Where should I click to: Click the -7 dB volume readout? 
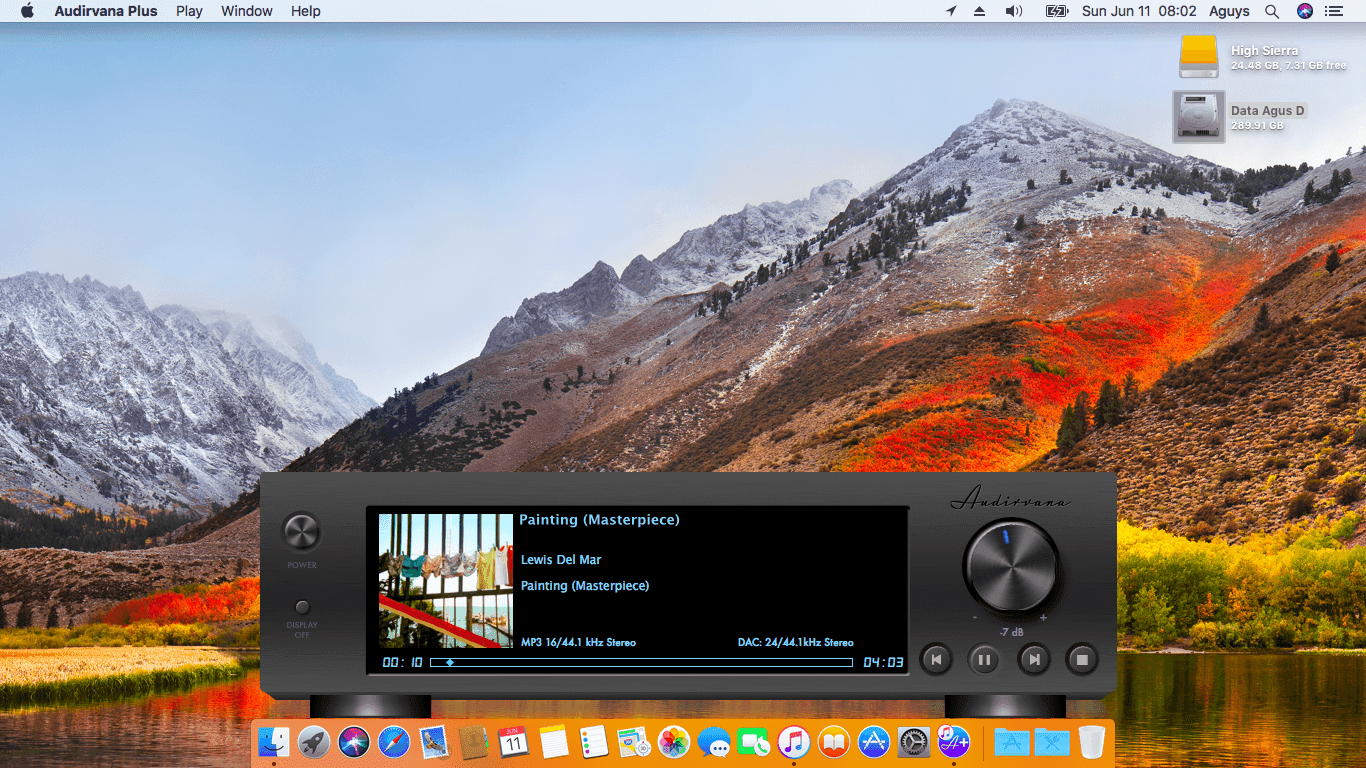(1011, 632)
